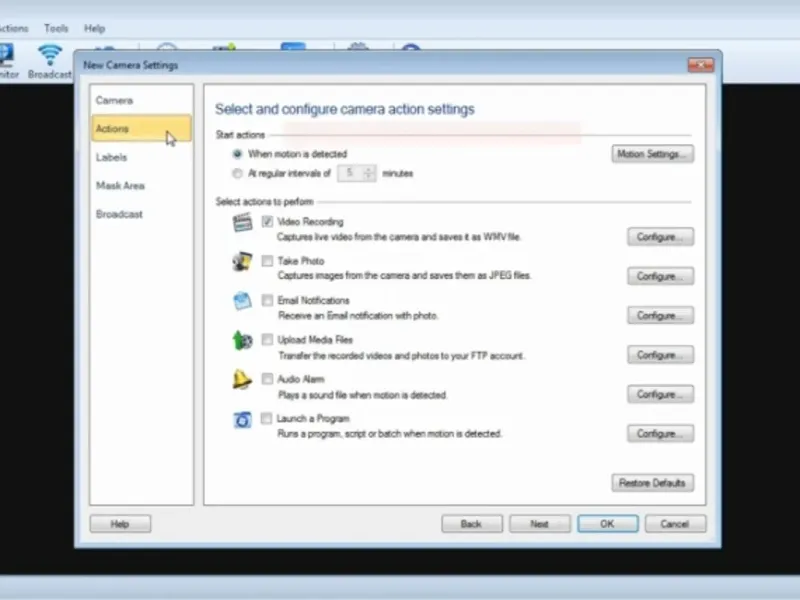Click the Email Notifications envelope icon
Screen dimensions: 800x600
(242, 301)
